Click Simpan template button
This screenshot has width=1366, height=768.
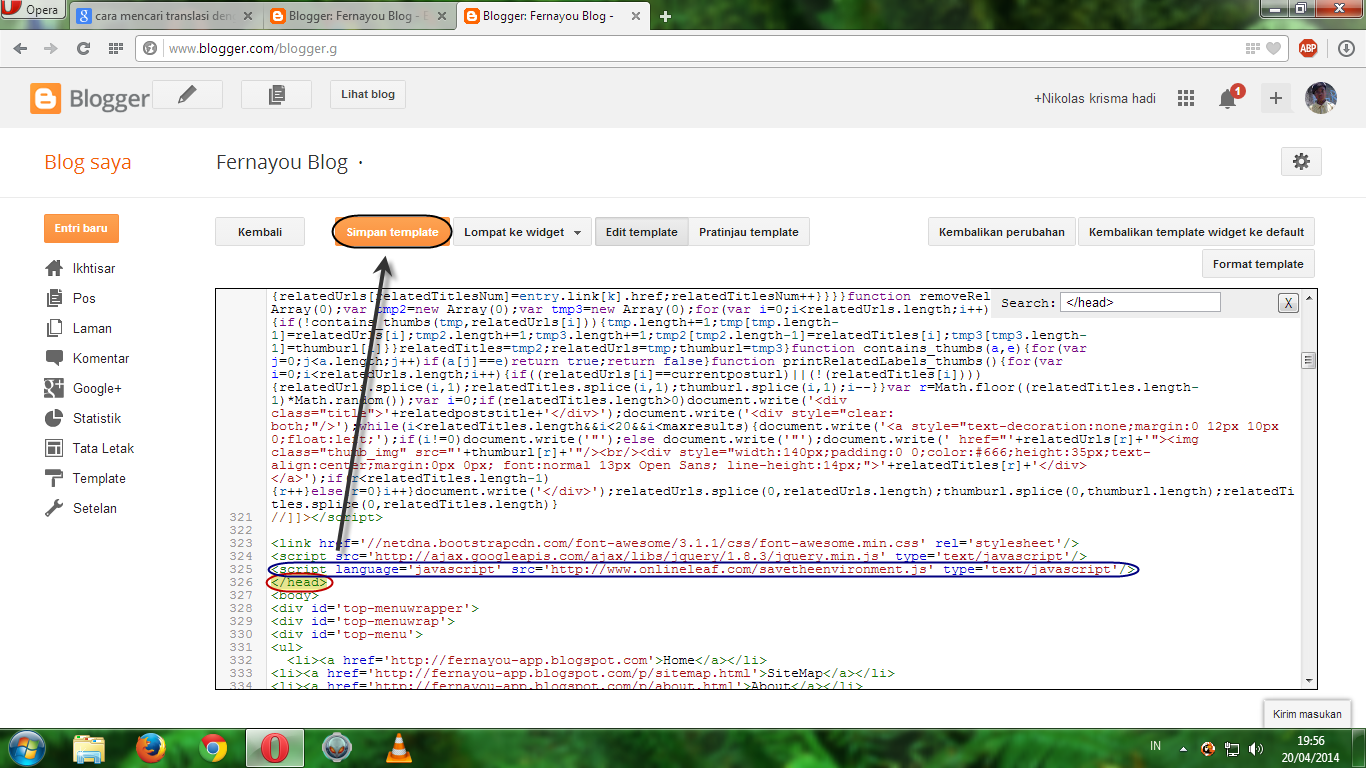(392, 232)
